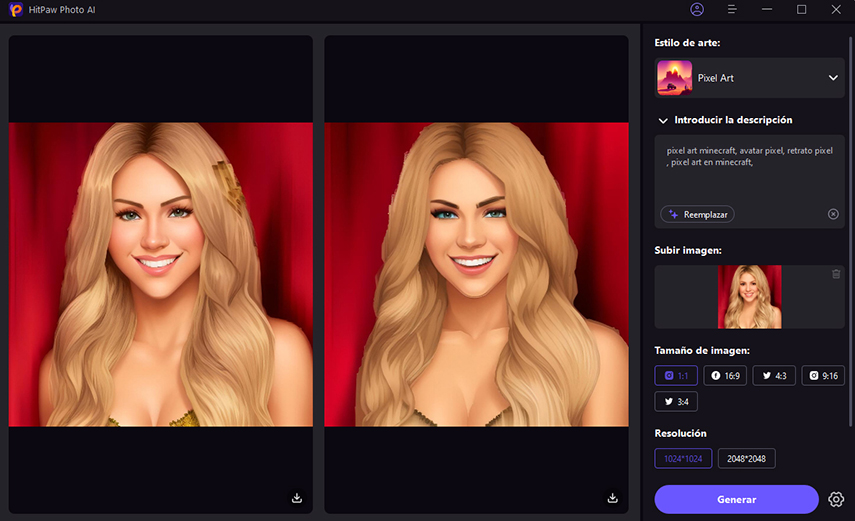Open the hamburger menu in title bar
Screen dimensions: 855x521
732,9
